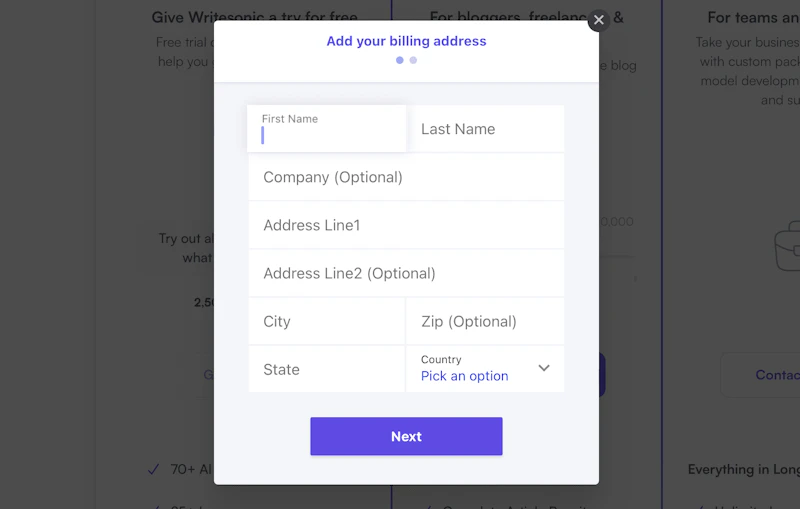Screen dimensions: 800x509
Task: Select the State input field
Action: tap(327, 369)
